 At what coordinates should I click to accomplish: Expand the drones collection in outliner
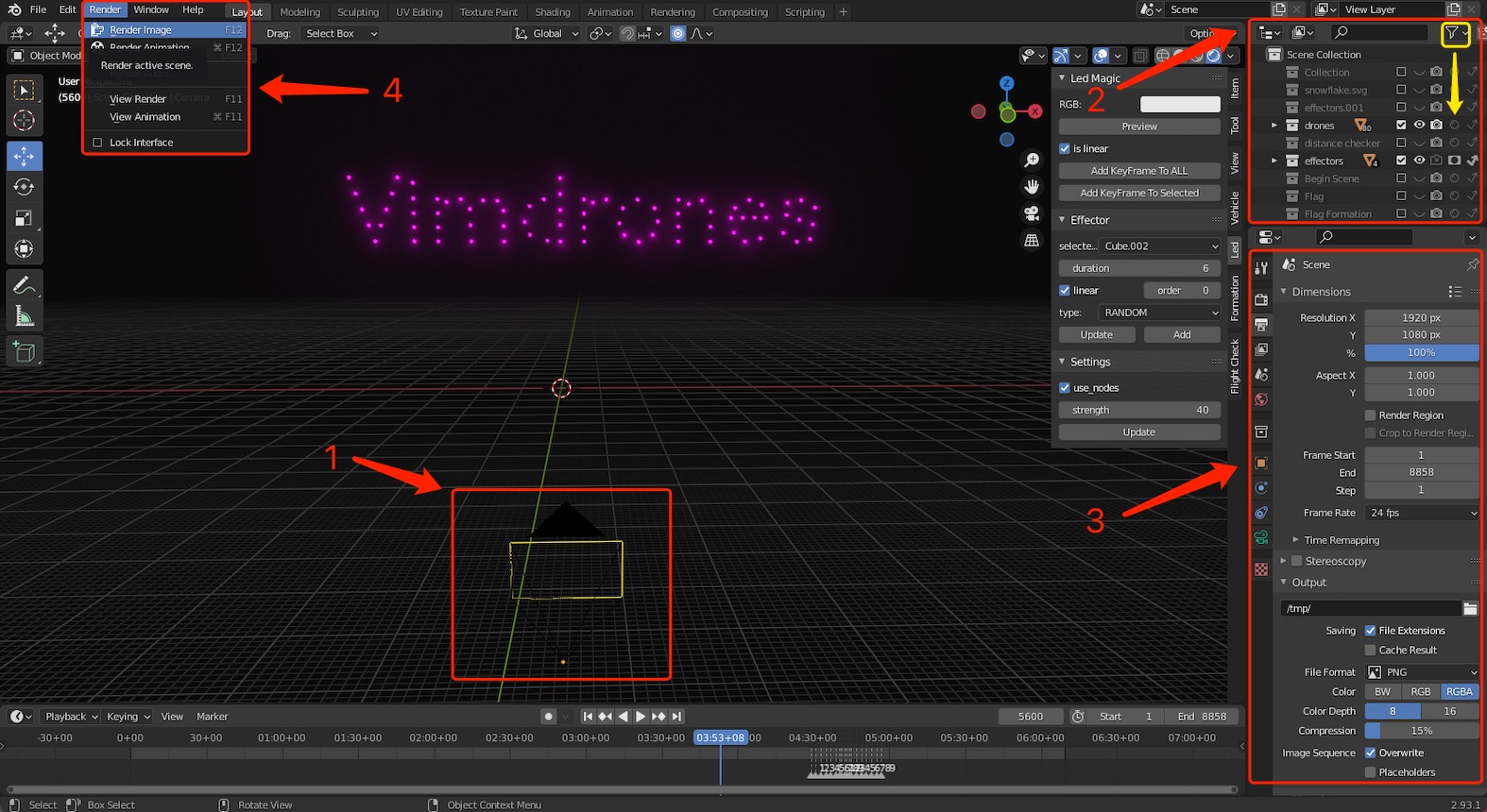tap(1273, 126)
